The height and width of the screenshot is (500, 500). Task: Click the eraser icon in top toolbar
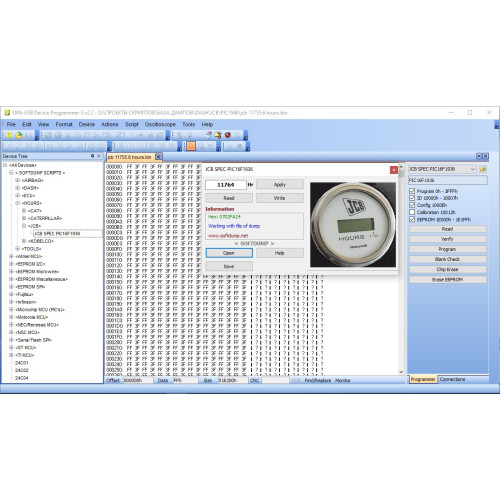click(209, 135)
